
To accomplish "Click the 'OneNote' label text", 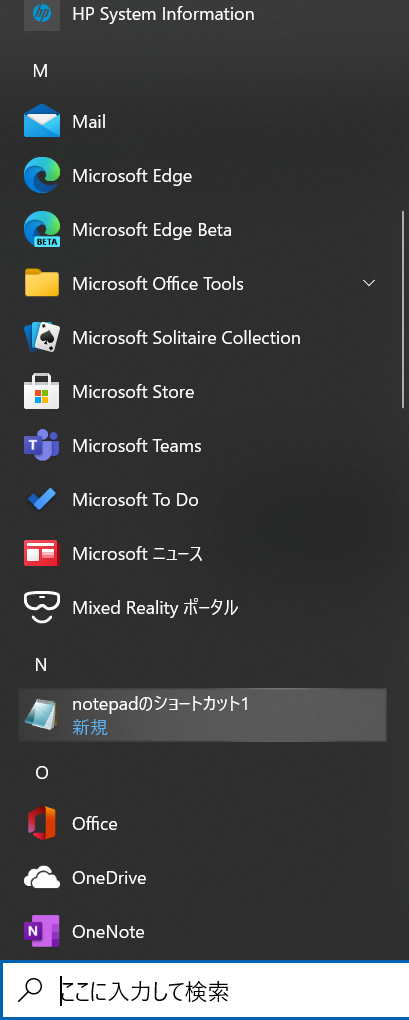I will (109, 932).
